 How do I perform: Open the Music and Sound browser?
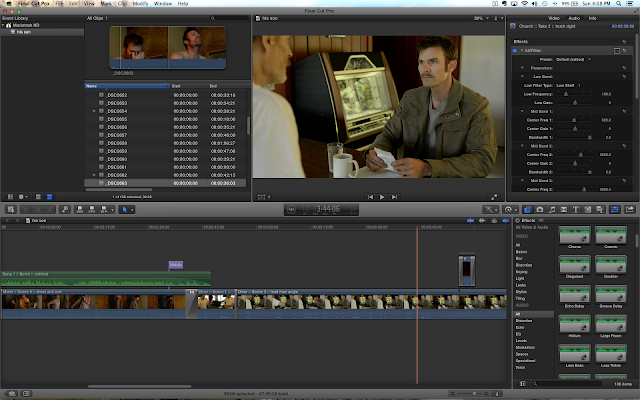click(552, 209)
